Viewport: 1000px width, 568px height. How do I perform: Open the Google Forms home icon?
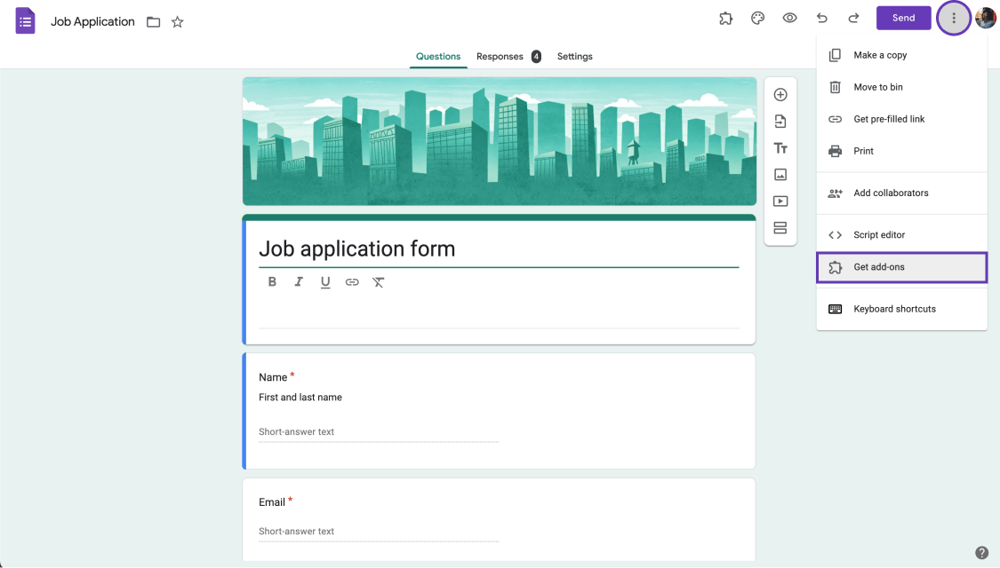[x=25, y=21]
